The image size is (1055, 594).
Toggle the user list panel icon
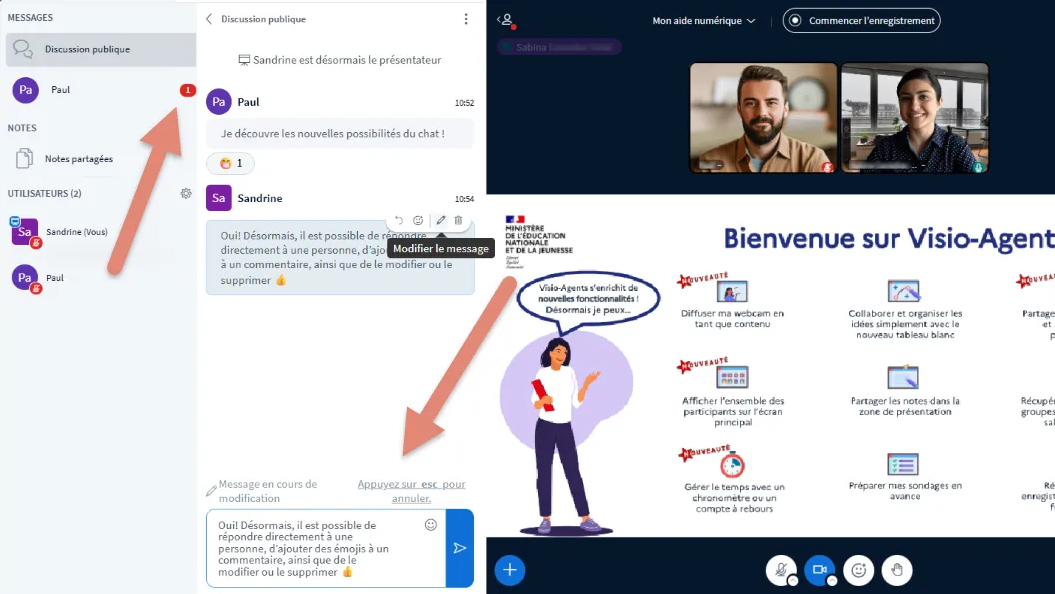(x=506, y=20)
